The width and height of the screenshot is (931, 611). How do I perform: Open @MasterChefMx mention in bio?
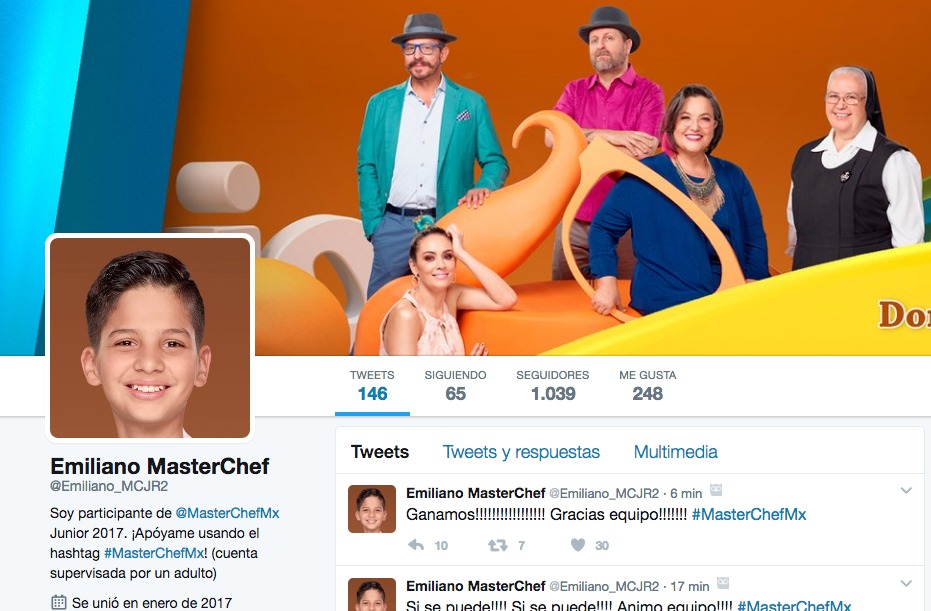coord(227,513)
